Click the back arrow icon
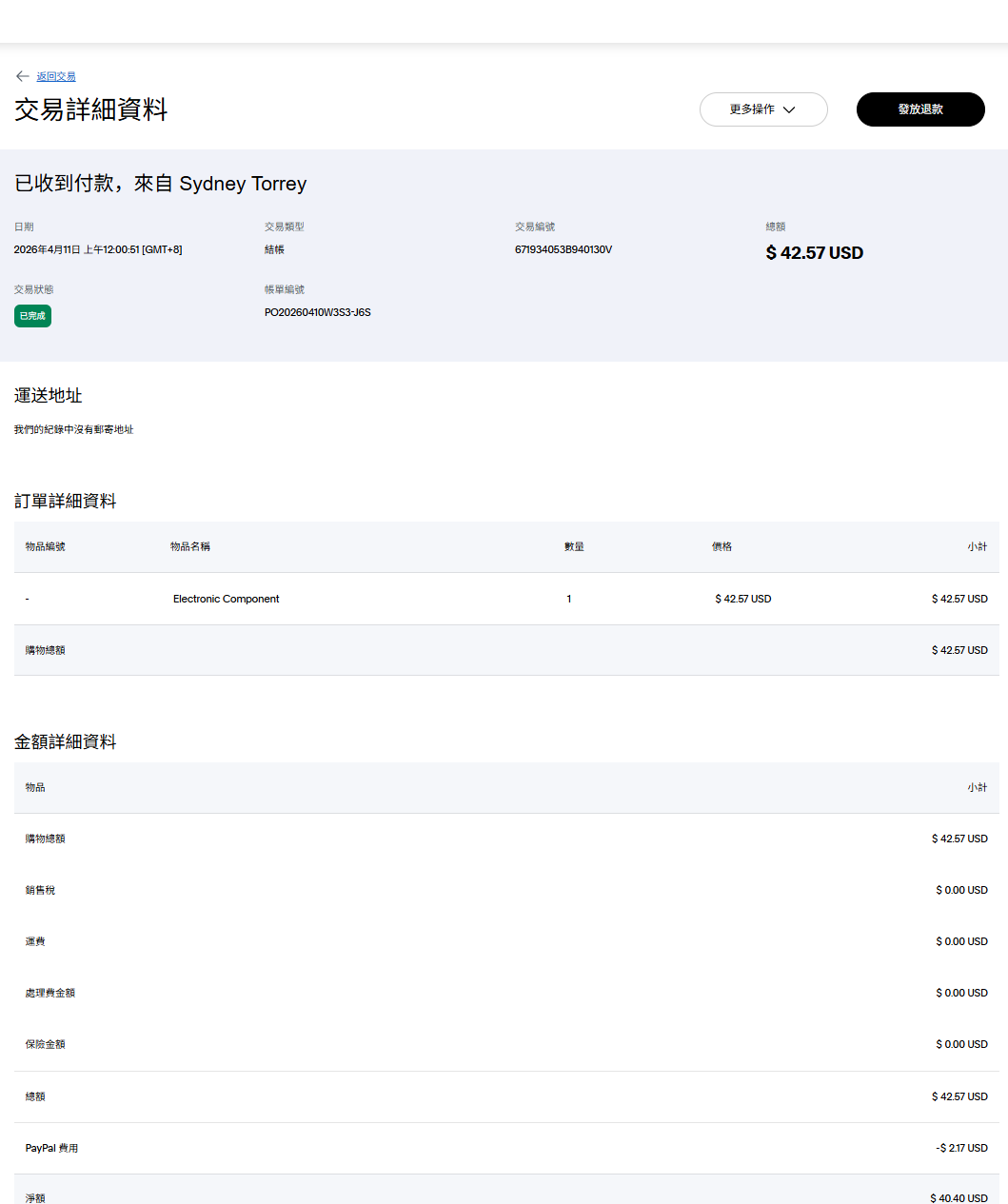The width and height of the screenshot is (1008, 1204). [22, 76]
